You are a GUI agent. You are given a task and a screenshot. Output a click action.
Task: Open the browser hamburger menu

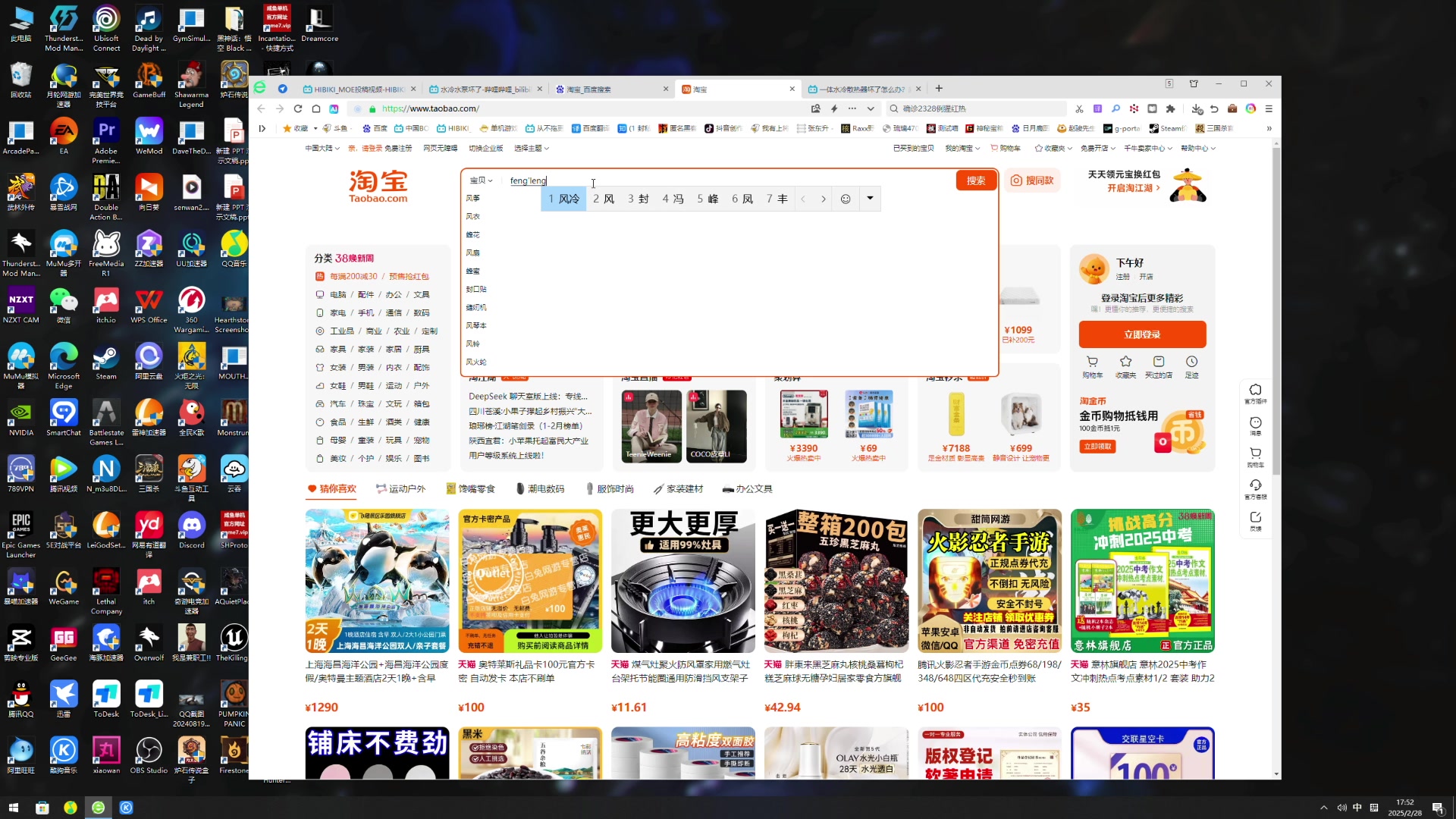point(1269,108)
